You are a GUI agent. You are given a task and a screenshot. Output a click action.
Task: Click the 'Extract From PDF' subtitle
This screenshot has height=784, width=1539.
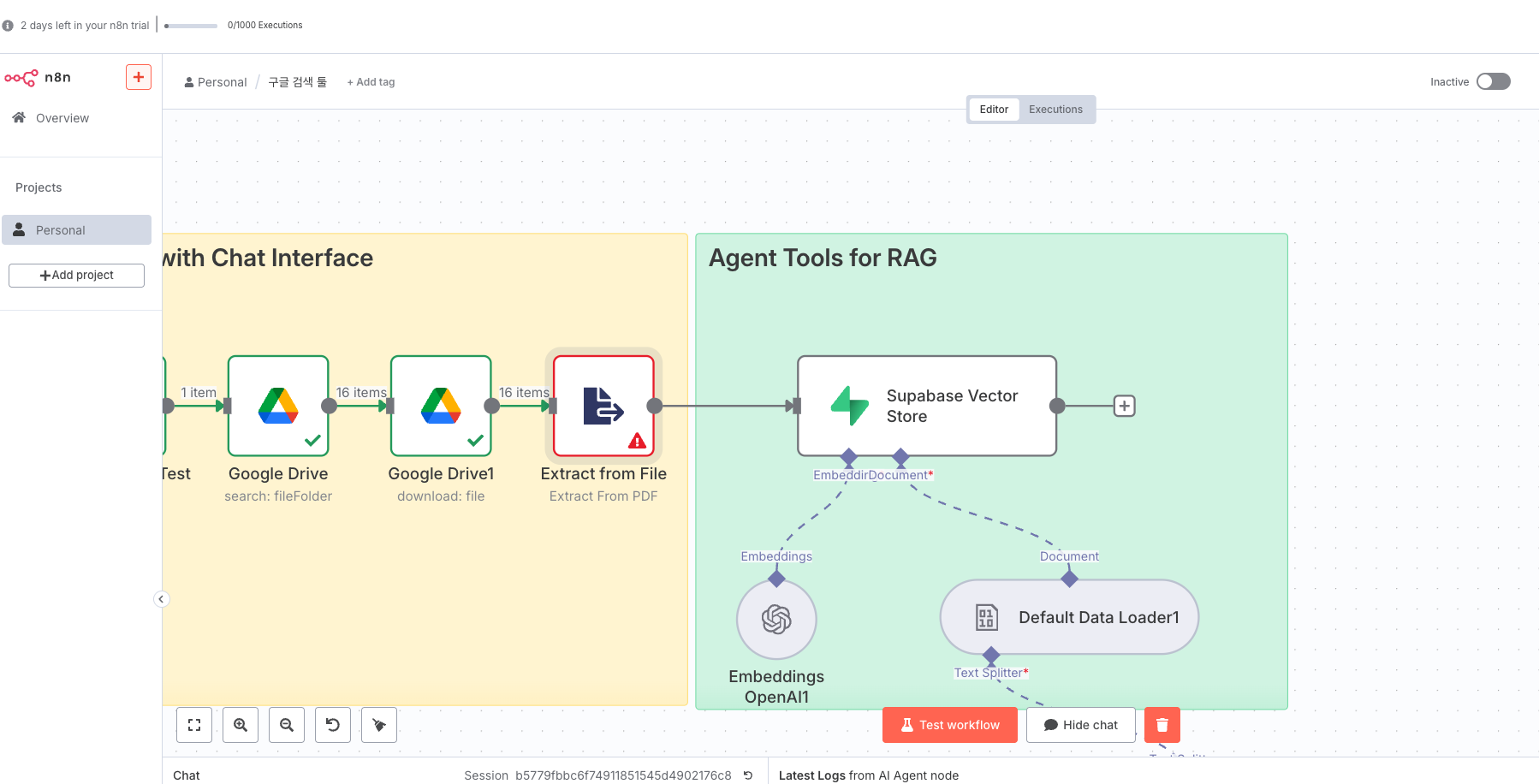[x=603, y=496]
